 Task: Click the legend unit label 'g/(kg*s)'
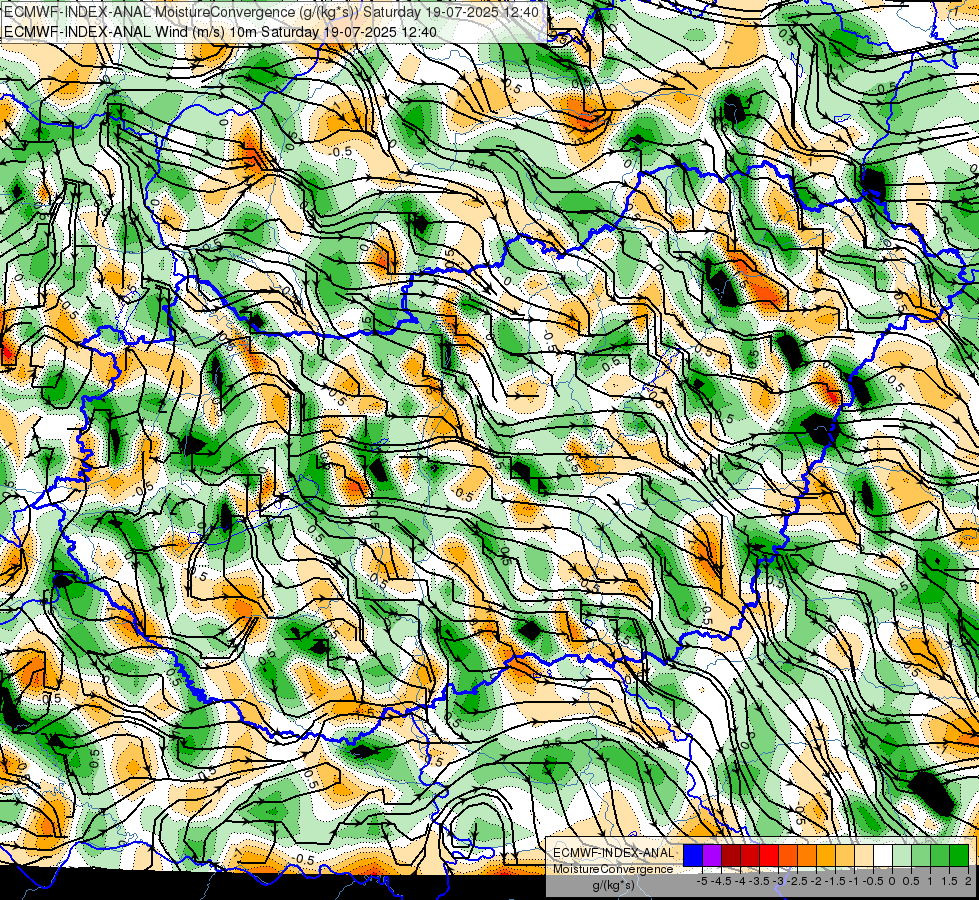click(613, 886)
